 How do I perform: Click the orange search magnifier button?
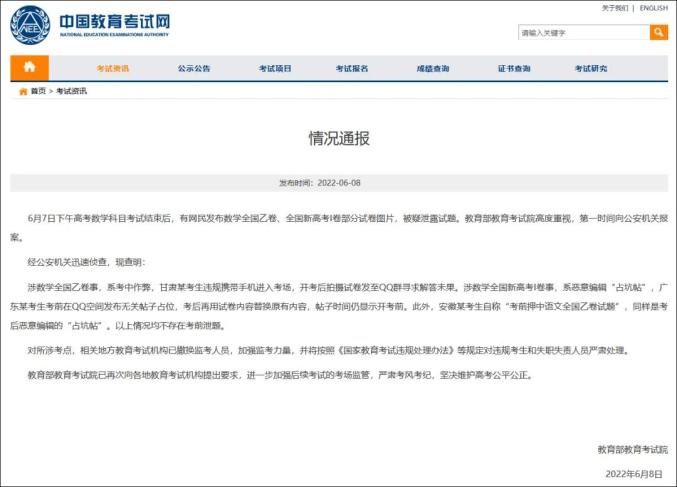tap(658, 32)
